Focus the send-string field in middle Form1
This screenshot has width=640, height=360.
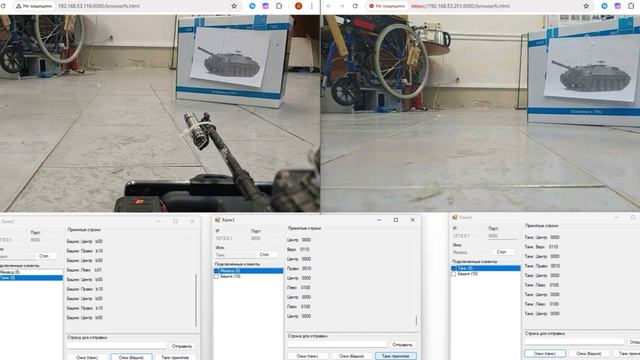coord(338,345)
